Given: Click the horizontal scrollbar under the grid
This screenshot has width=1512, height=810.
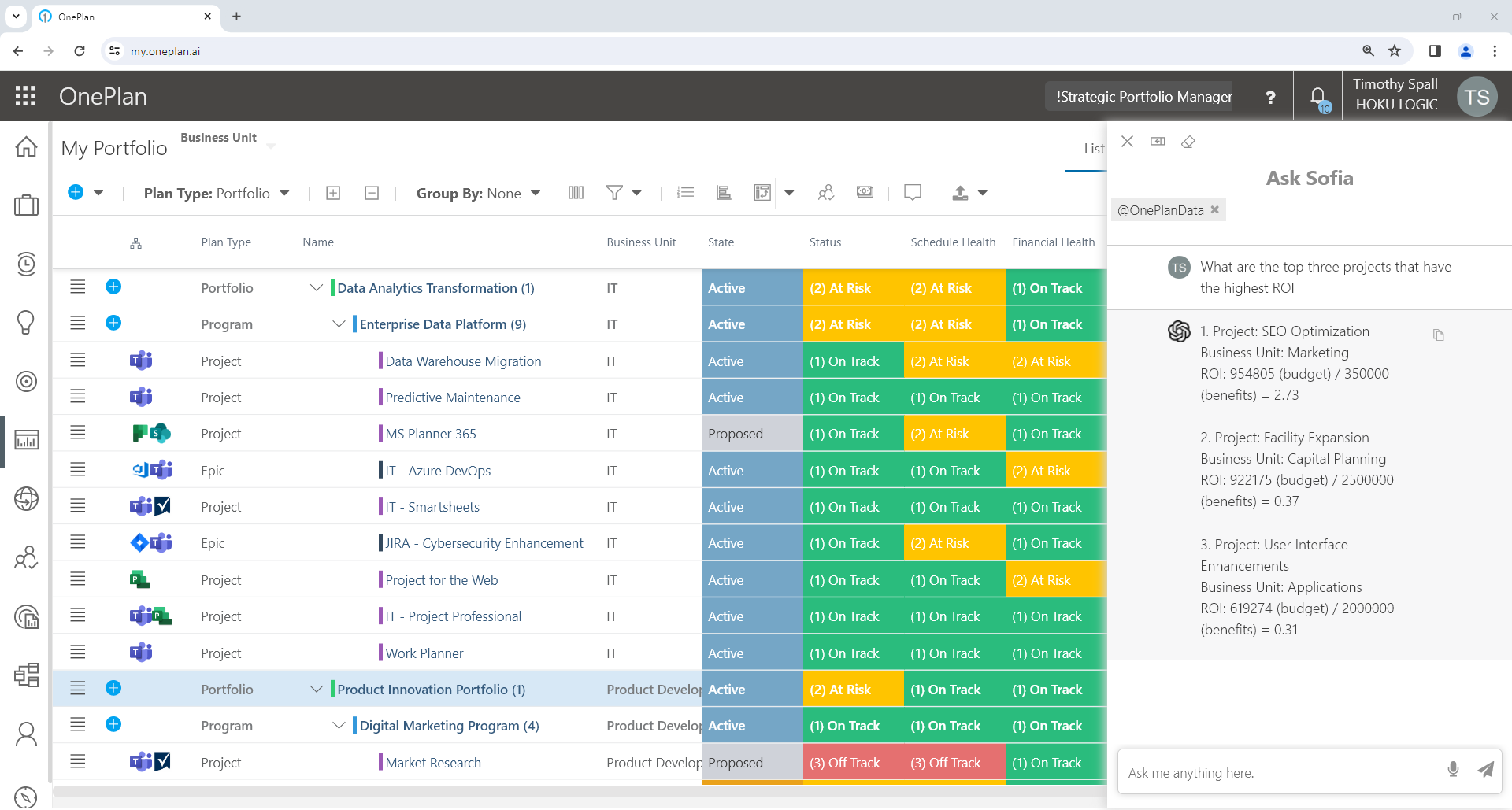Looking at the screenshot, I should tap(579, 791).
